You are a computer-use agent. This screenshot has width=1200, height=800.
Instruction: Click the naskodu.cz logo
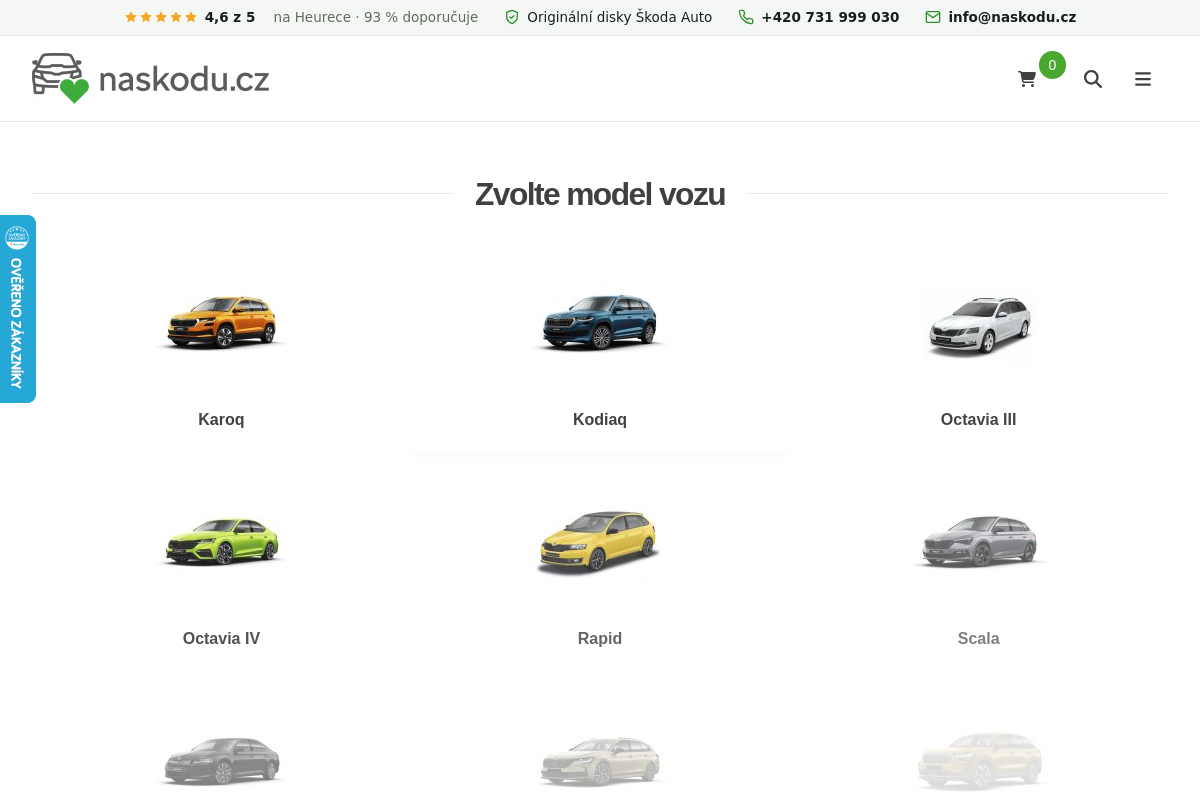[150, 78]
